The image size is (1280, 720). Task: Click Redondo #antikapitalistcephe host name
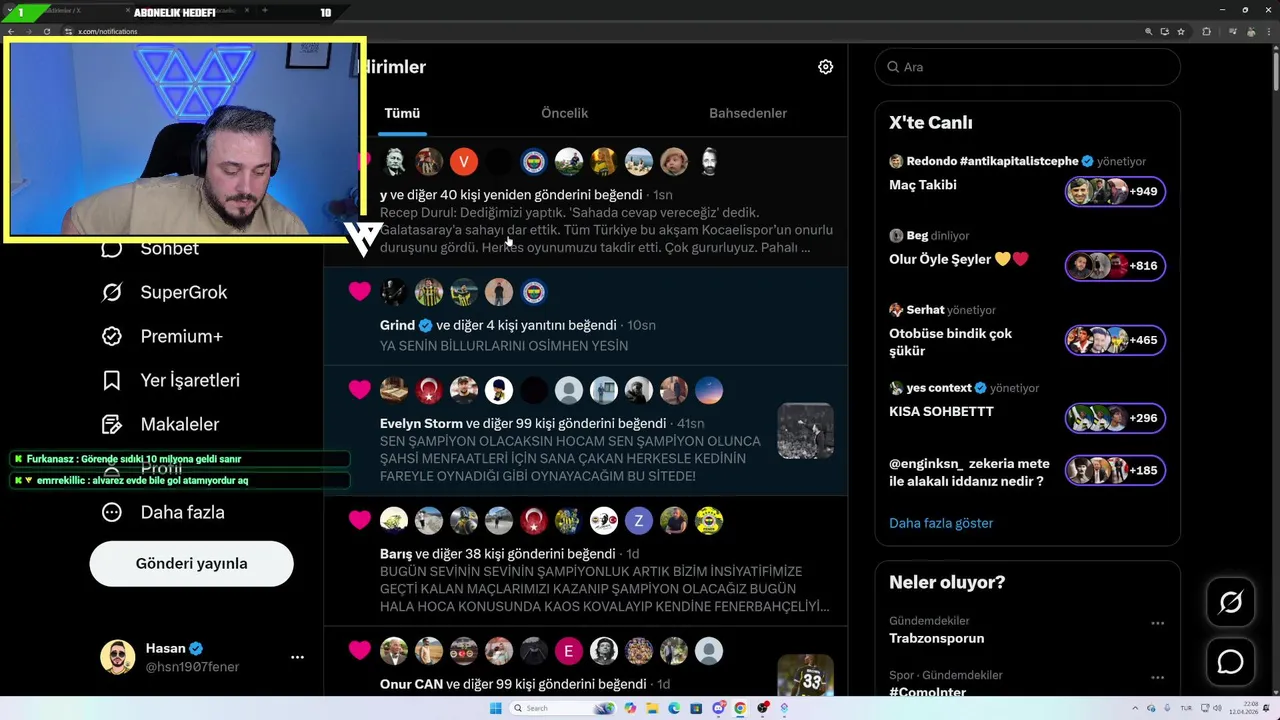point(992,161)
